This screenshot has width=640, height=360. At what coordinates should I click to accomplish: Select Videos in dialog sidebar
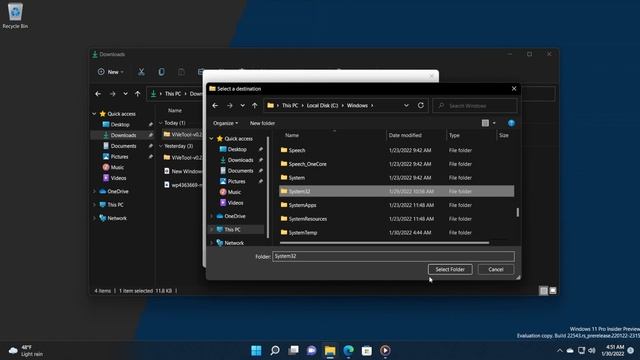(235, 202)
